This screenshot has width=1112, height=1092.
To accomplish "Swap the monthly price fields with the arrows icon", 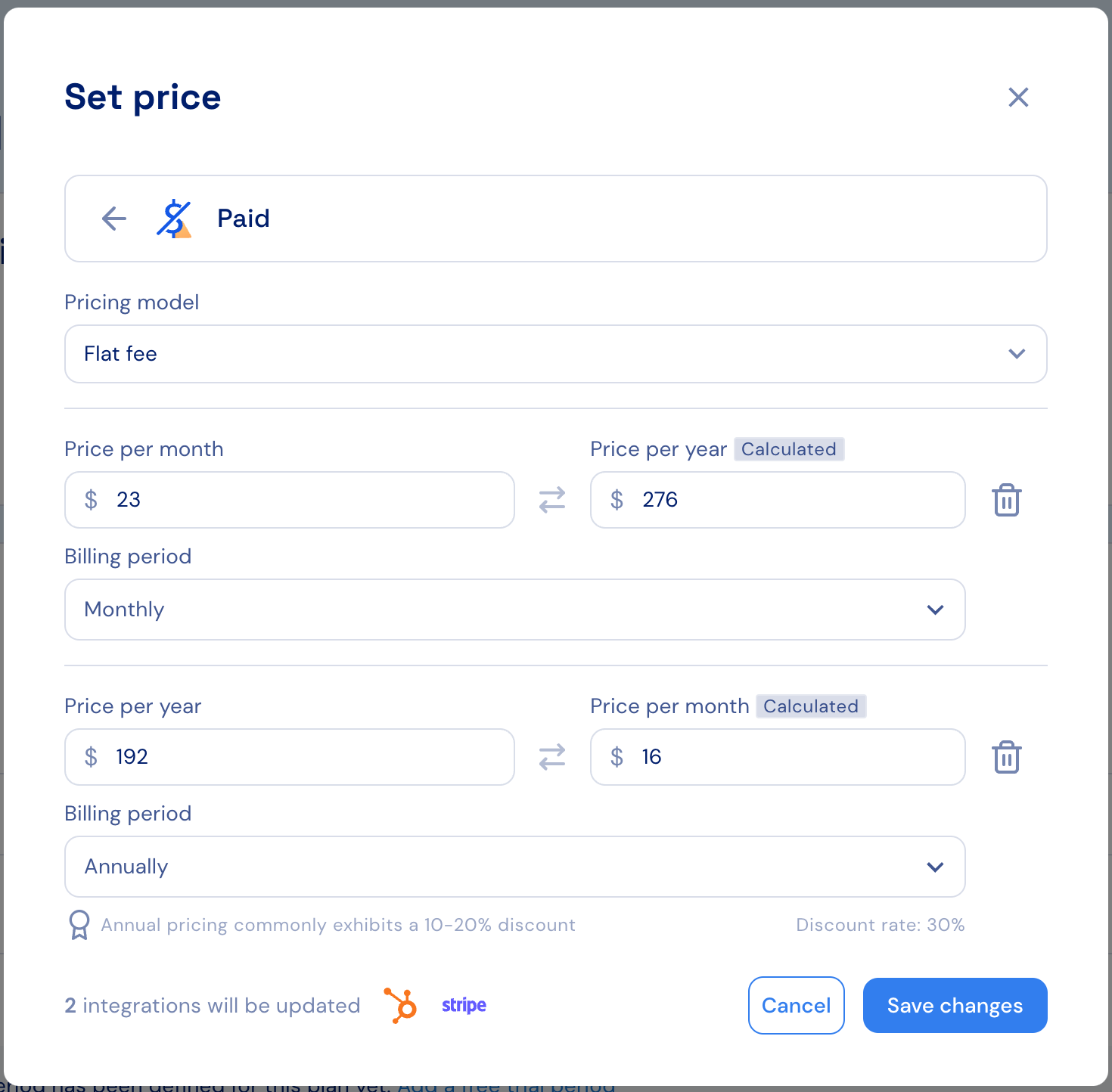I will (552, 500).
